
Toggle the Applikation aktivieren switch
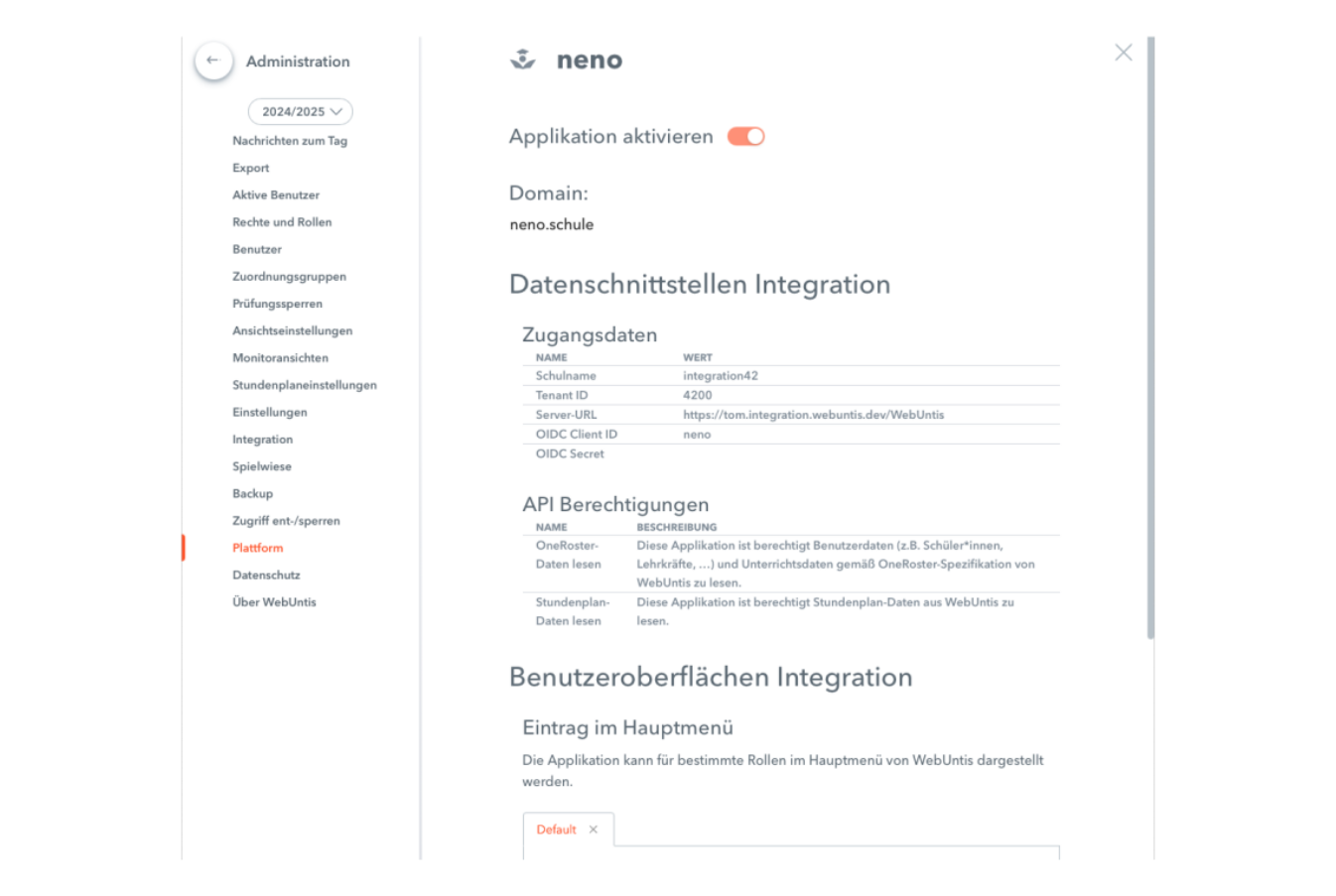pos(745,137)
